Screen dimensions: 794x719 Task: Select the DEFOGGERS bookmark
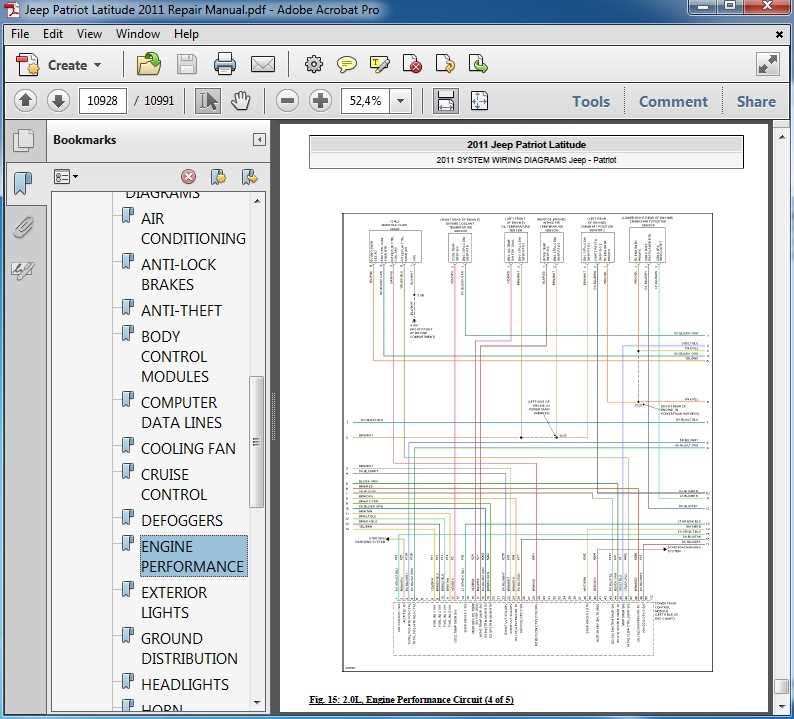[x=182, y=521]
